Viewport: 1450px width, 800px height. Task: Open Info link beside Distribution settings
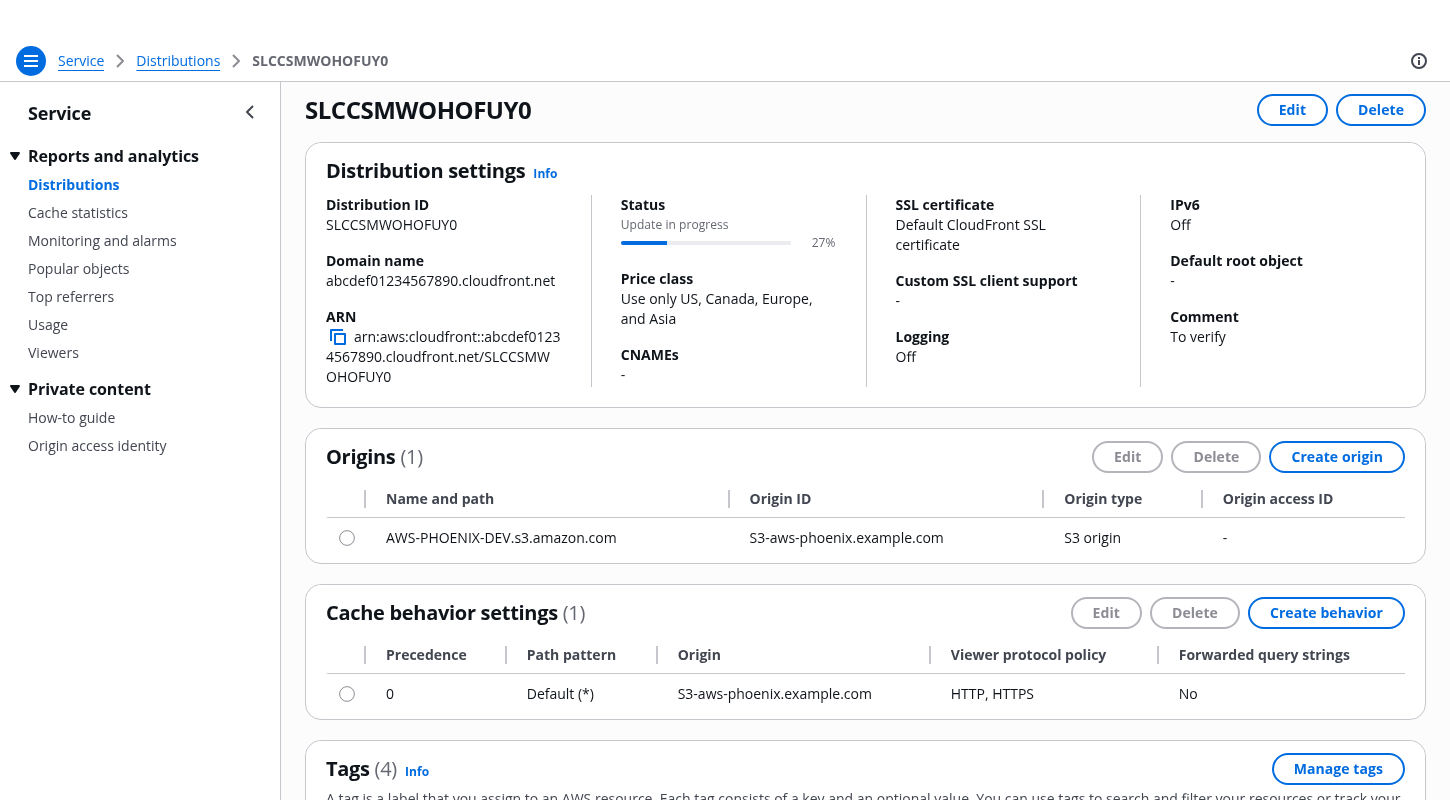pos(545,173)
